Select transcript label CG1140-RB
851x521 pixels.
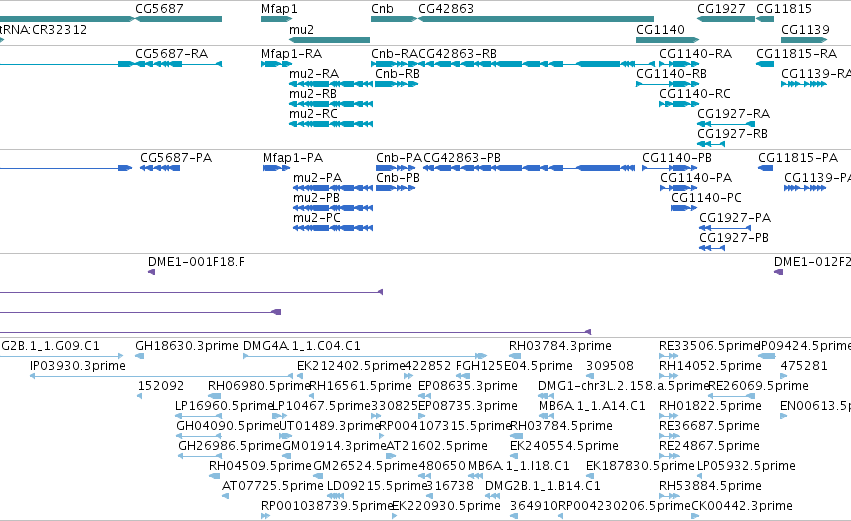click(x=671, y=74)
